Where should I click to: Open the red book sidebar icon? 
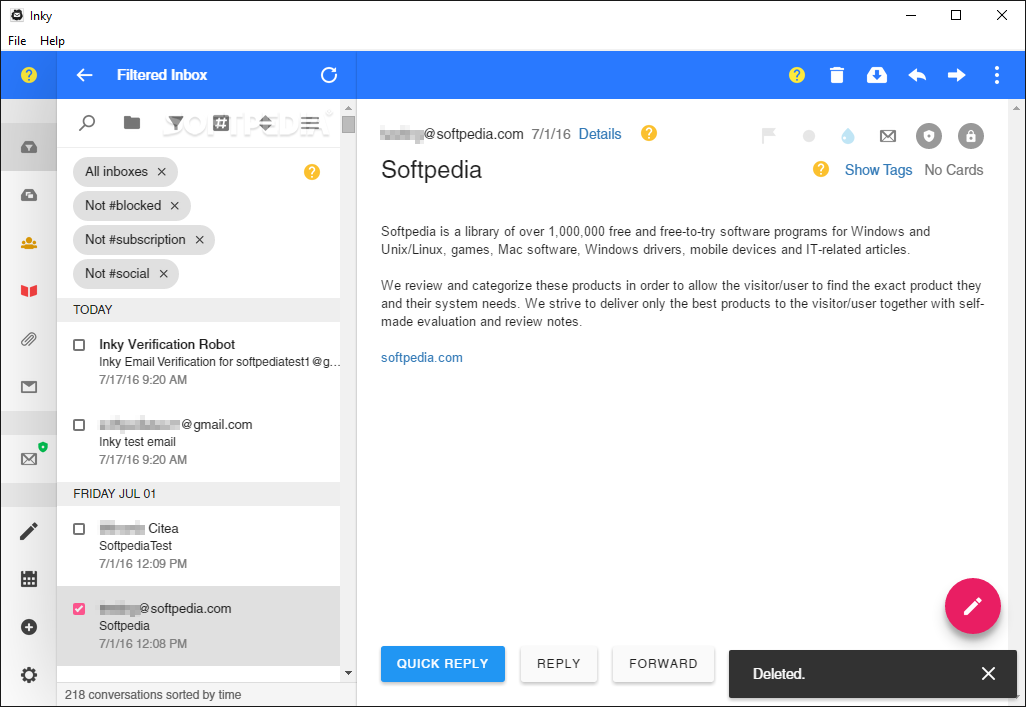pyautogui.click(x=29, y=291)
